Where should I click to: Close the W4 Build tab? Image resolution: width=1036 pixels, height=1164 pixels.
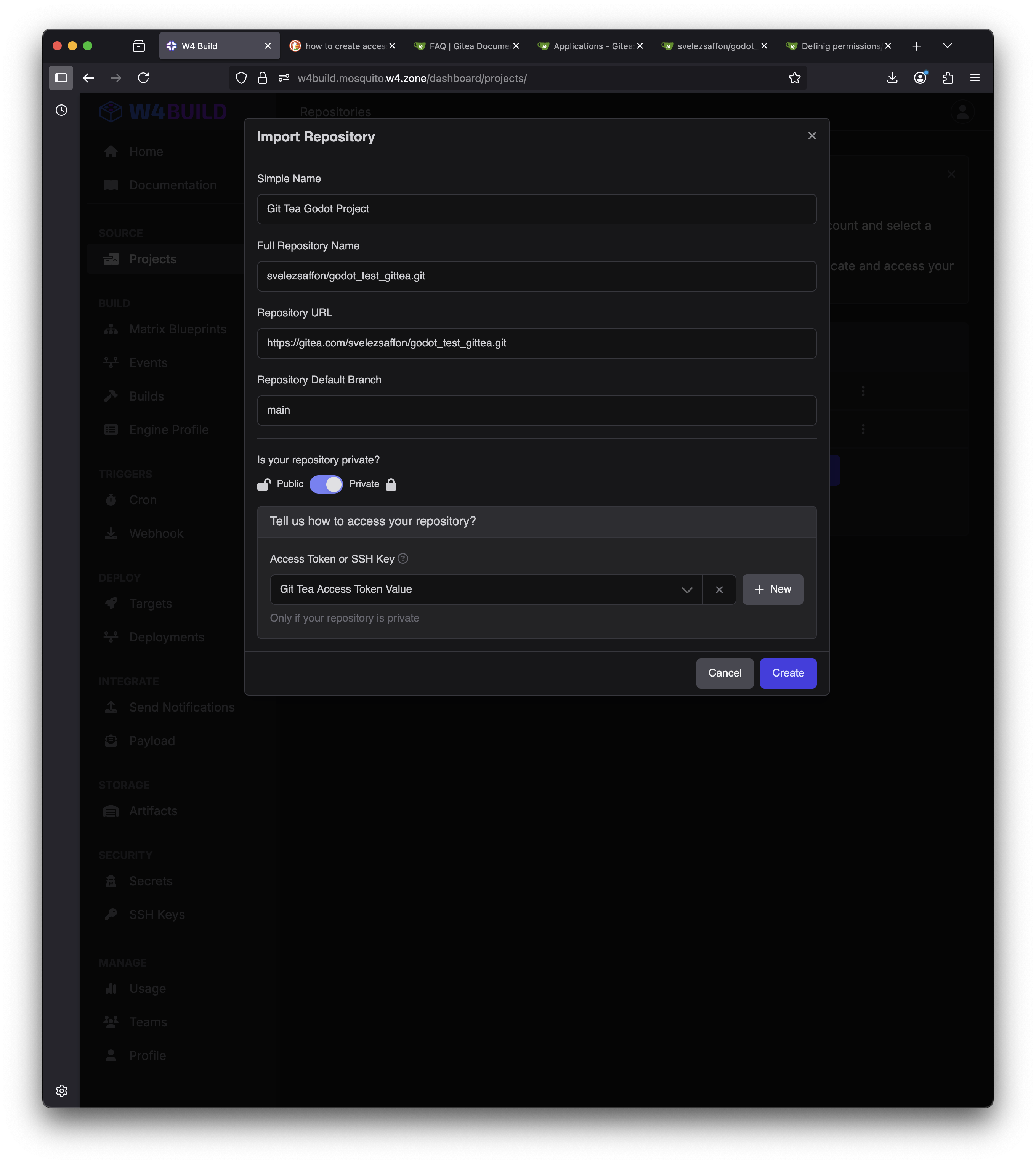268,46
